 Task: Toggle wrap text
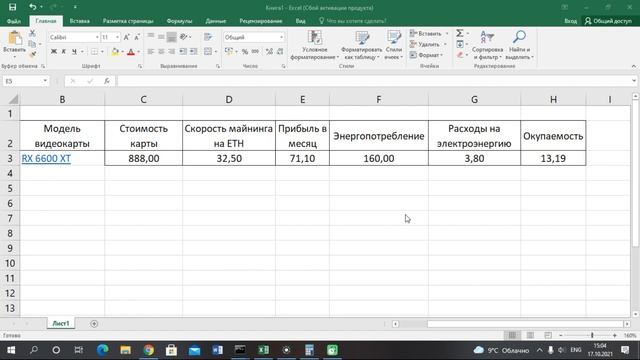click(x=208, y=37)
